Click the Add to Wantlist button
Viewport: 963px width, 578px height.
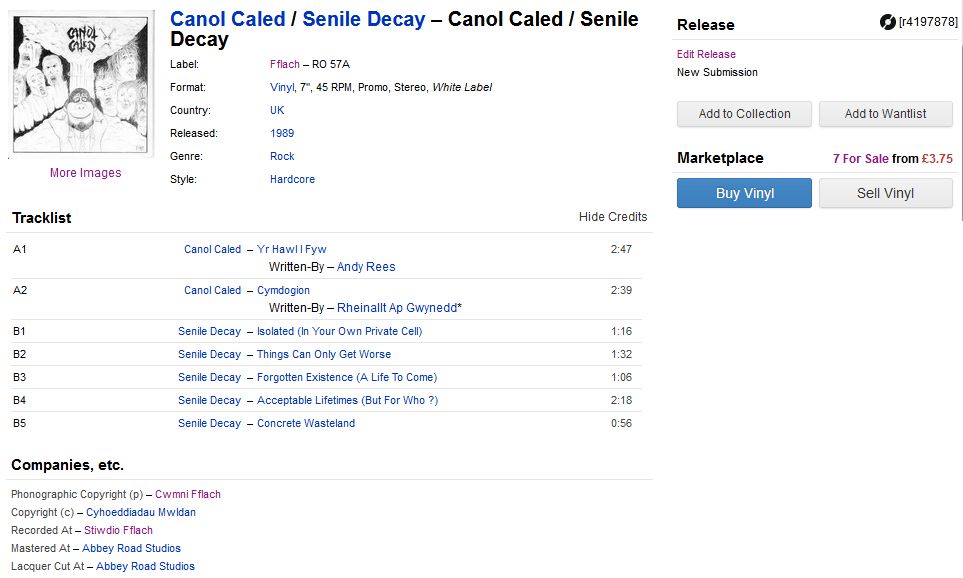(885, 114)
